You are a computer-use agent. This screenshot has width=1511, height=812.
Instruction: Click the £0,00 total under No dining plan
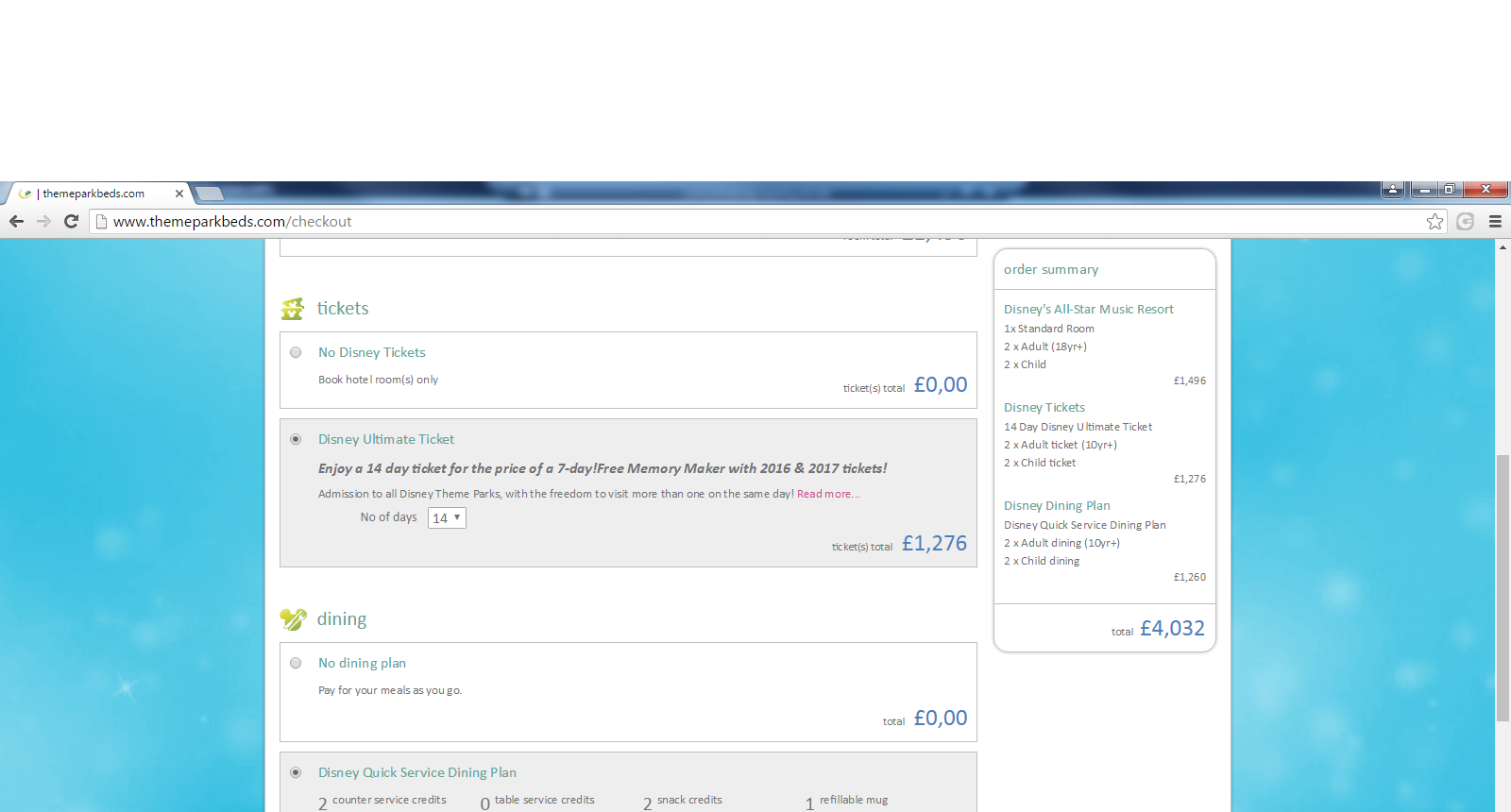(941, 719)
